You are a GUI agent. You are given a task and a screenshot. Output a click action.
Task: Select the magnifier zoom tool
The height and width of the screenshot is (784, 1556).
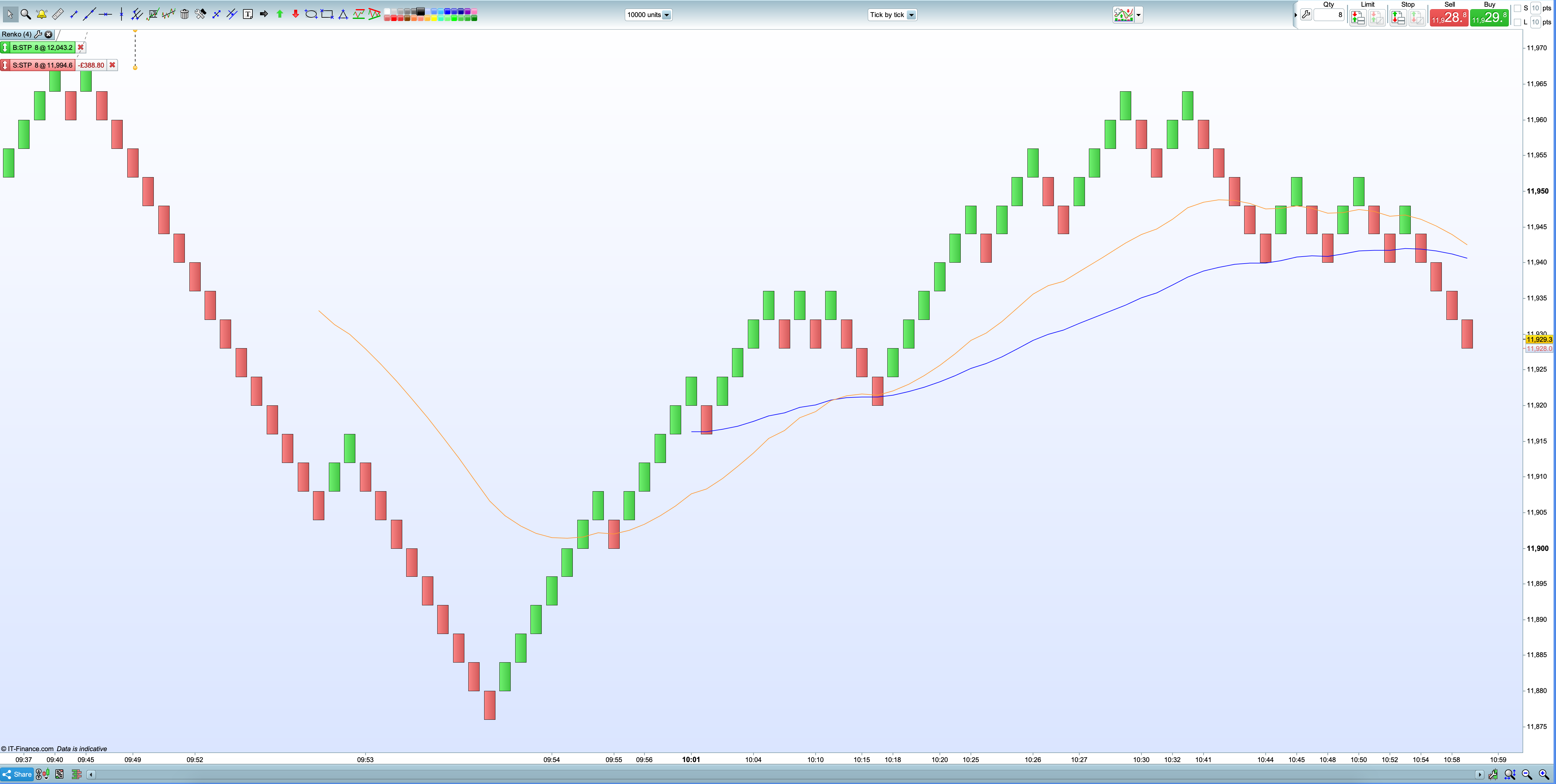pyautogui.click(x=25, y=14)
